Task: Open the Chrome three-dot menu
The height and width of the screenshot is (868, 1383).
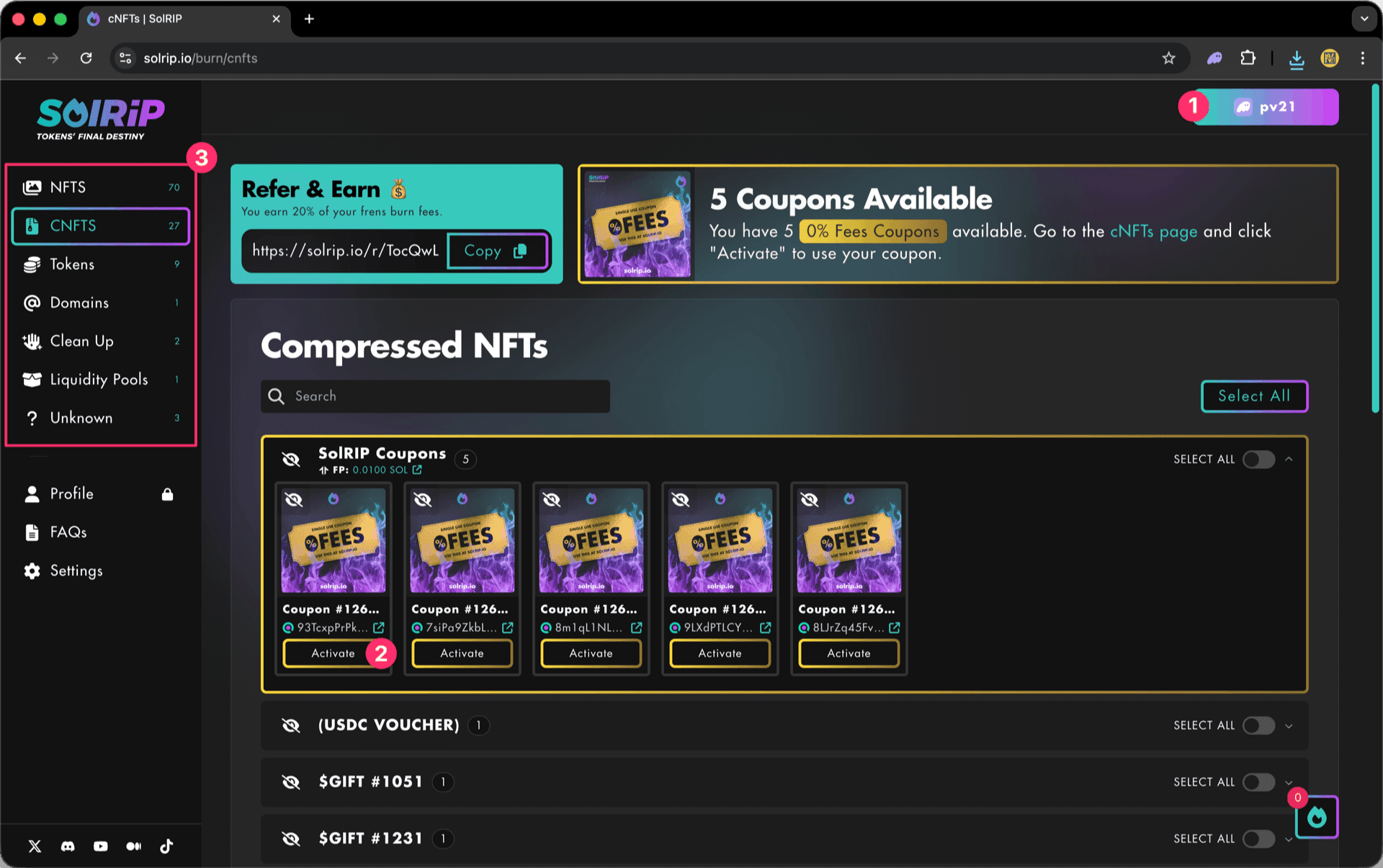Action: pyautogui.click(x=1363, y=58)
